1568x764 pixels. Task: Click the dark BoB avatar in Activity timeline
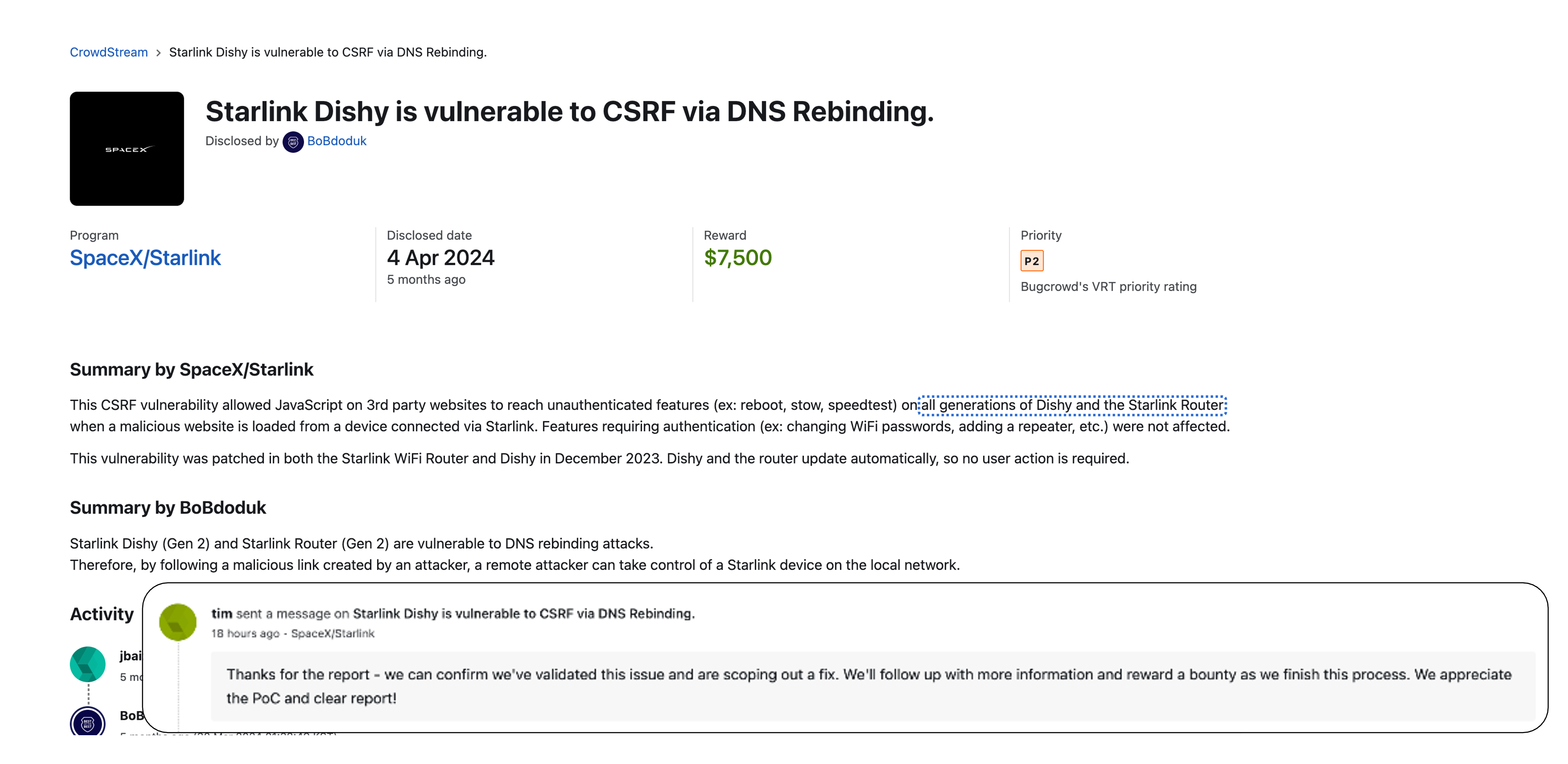87,722
